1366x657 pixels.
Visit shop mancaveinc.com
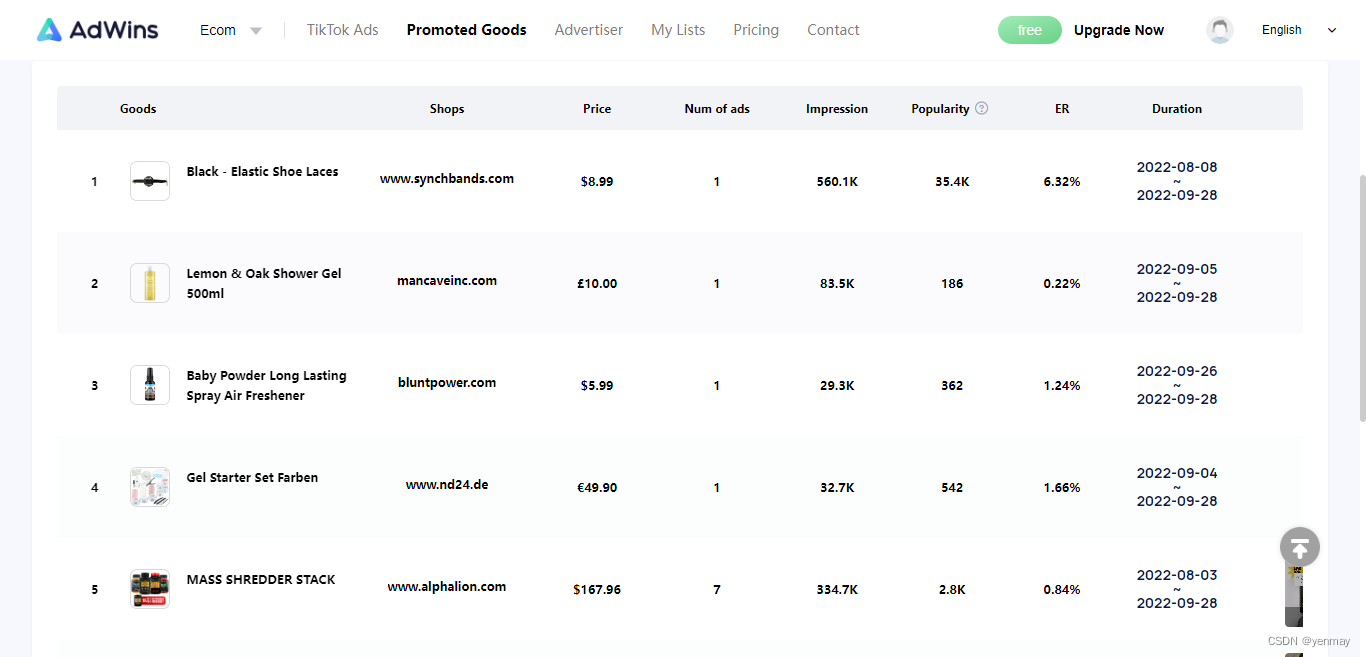pos(447,281)
